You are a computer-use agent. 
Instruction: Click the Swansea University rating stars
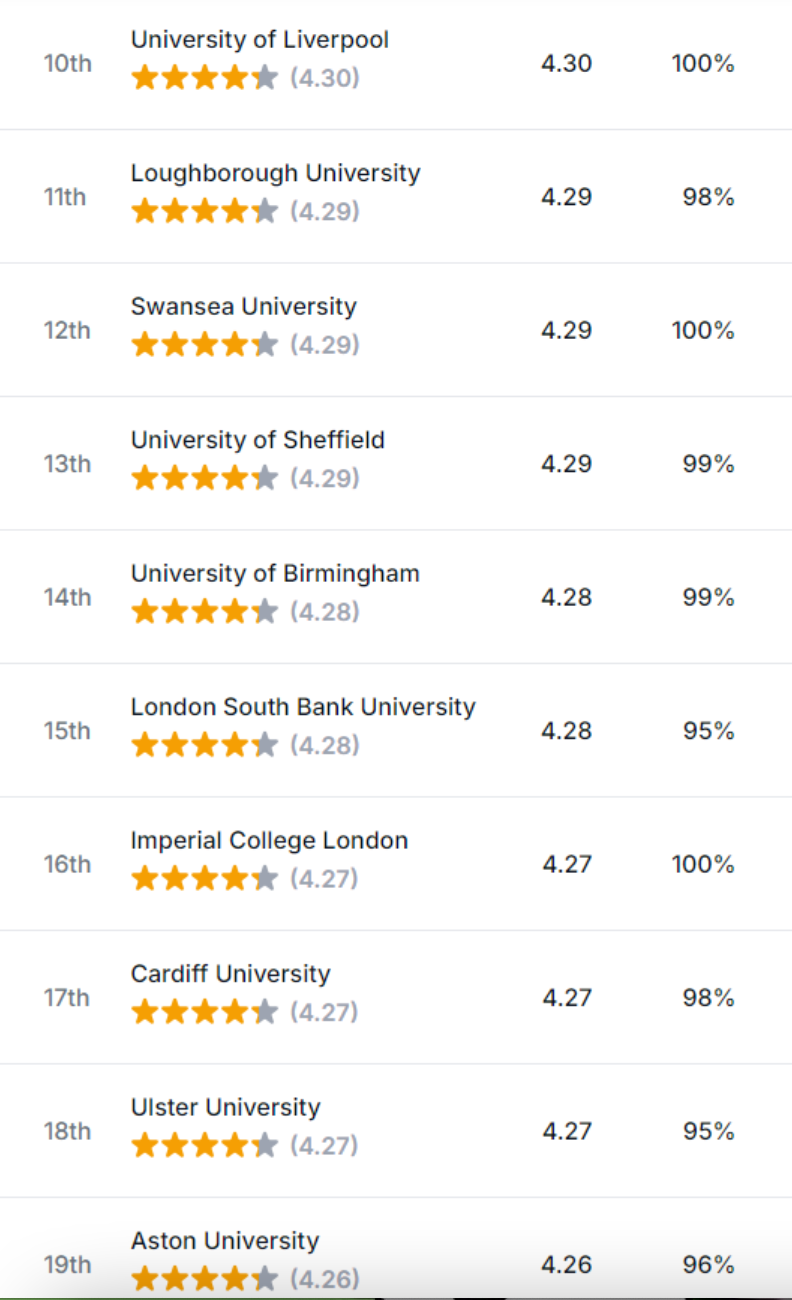click(x=204, y=345)
